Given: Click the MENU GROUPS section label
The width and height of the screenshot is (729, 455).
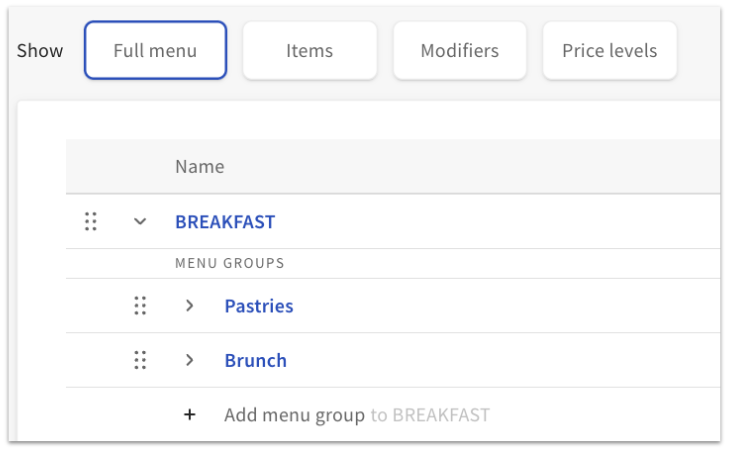Looking at the screenshot, I should tap(229, 264).
